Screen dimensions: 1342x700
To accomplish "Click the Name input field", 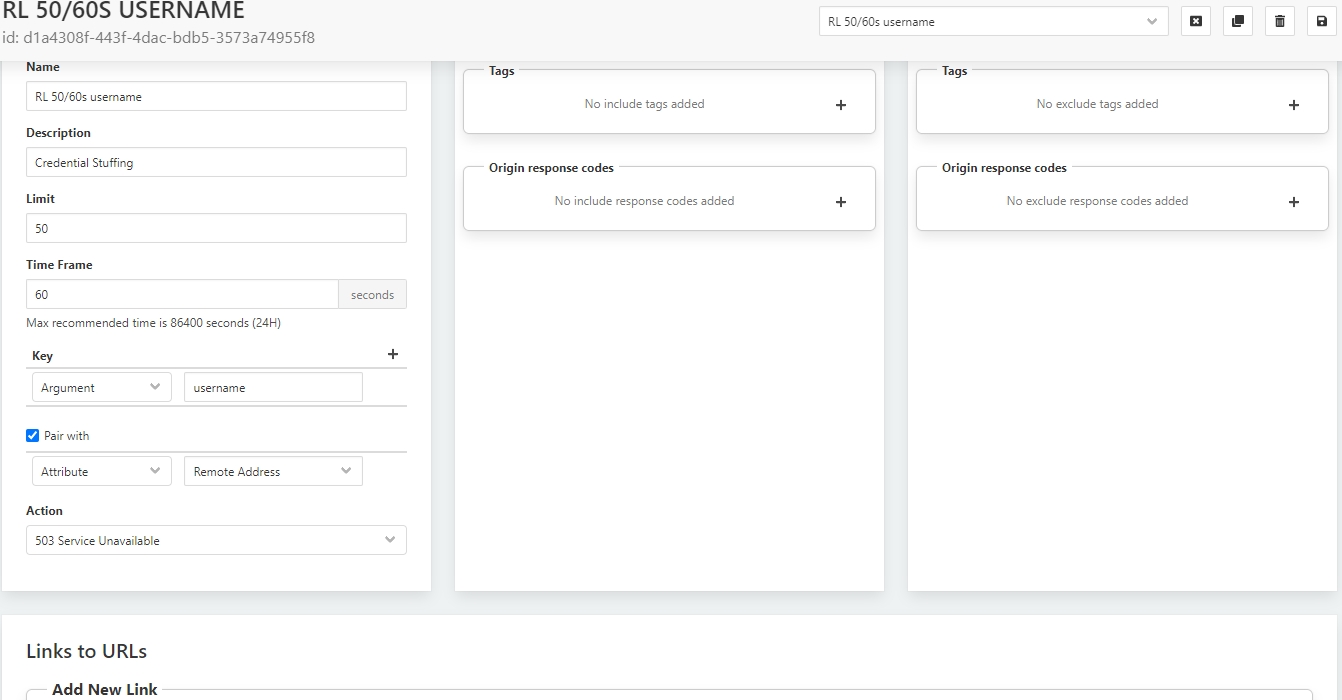I will [x=216, y=97].
